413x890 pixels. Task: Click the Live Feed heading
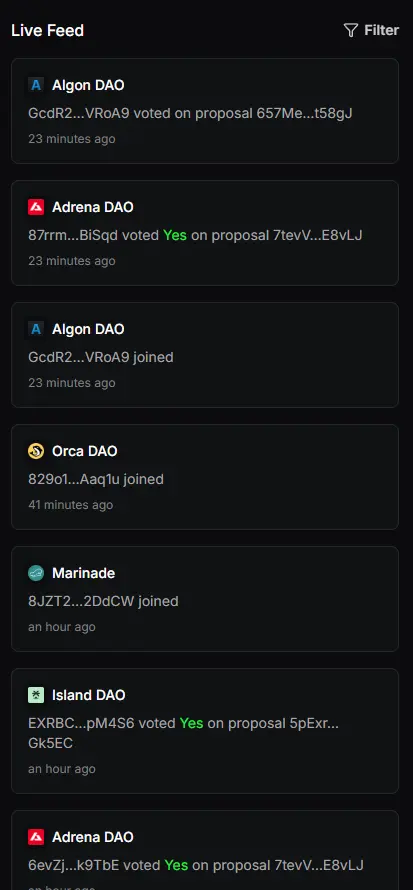pos(48,30)
